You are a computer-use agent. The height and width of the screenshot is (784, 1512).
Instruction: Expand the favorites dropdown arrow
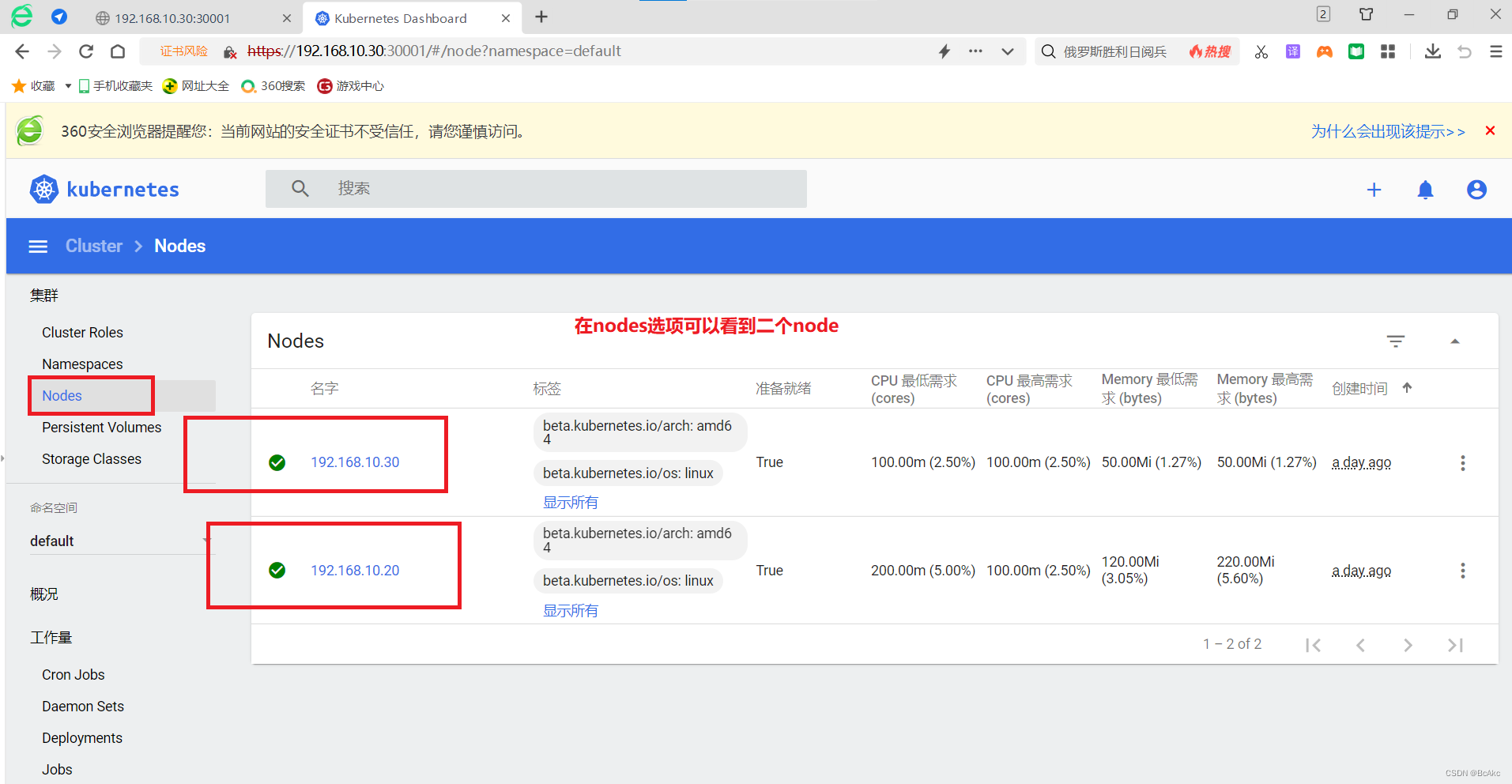click(x=68, y=86)
